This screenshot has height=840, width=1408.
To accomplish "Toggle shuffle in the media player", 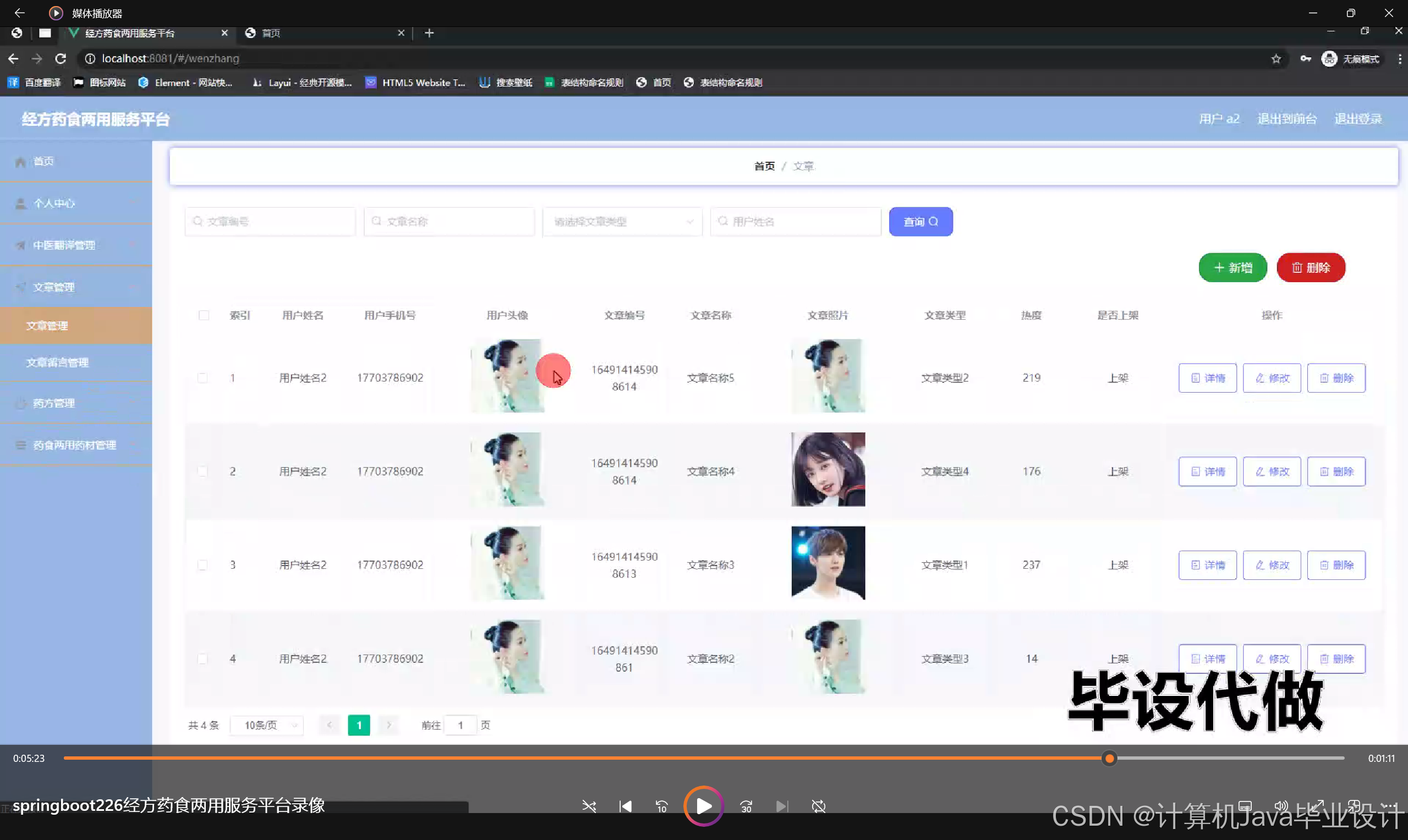I will coord(589,806).
